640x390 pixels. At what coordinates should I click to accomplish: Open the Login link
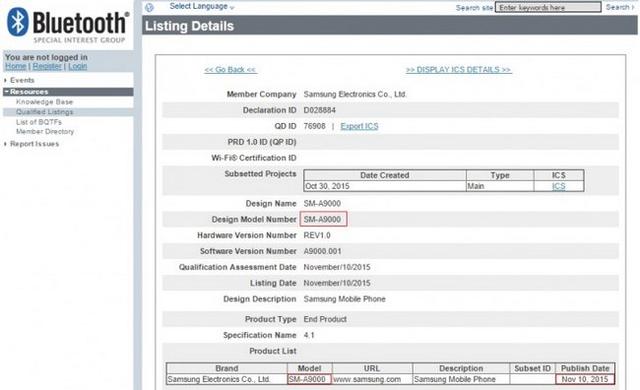[78, 66]
